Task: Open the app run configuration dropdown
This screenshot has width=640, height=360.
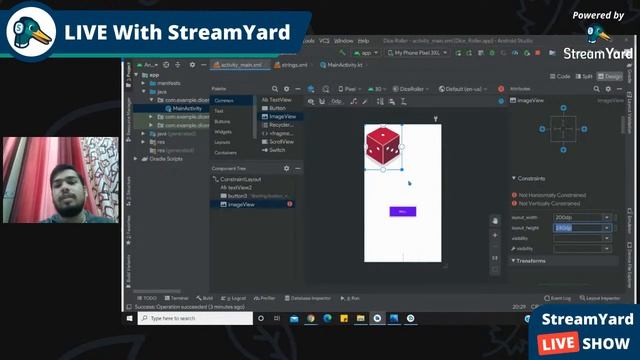Action: [366, 53]
